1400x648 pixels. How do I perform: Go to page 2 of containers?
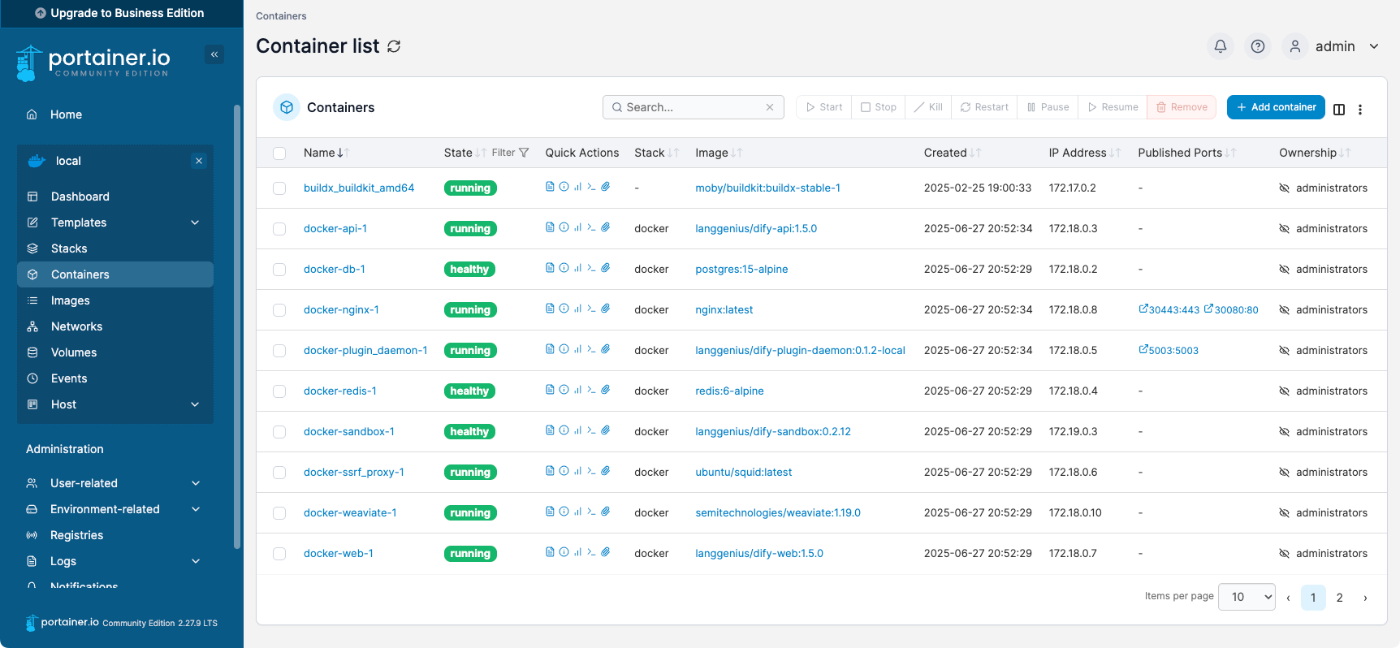click(1339, 598)
